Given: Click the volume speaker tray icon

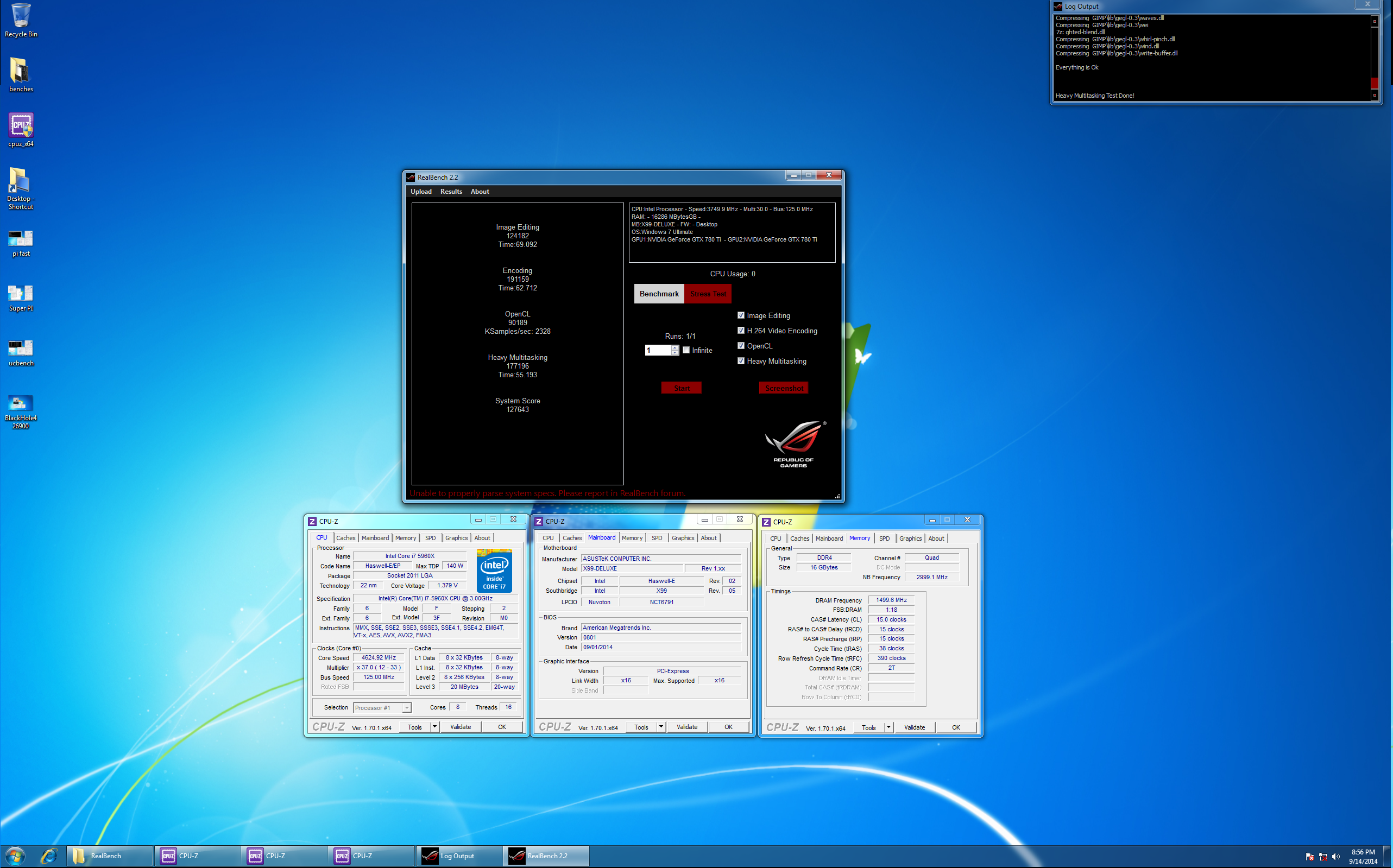Looking at the screenshot, I should pyautogui.click(x=1335, y=857).
